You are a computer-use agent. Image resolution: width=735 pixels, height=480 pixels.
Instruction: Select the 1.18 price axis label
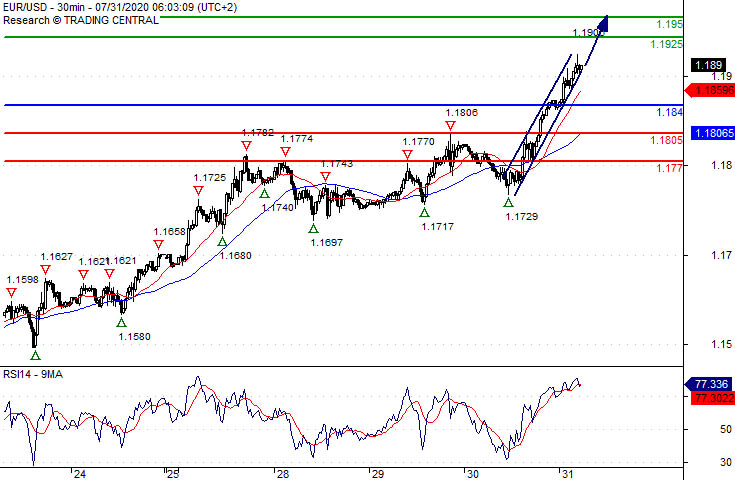(x=721, y=165)
